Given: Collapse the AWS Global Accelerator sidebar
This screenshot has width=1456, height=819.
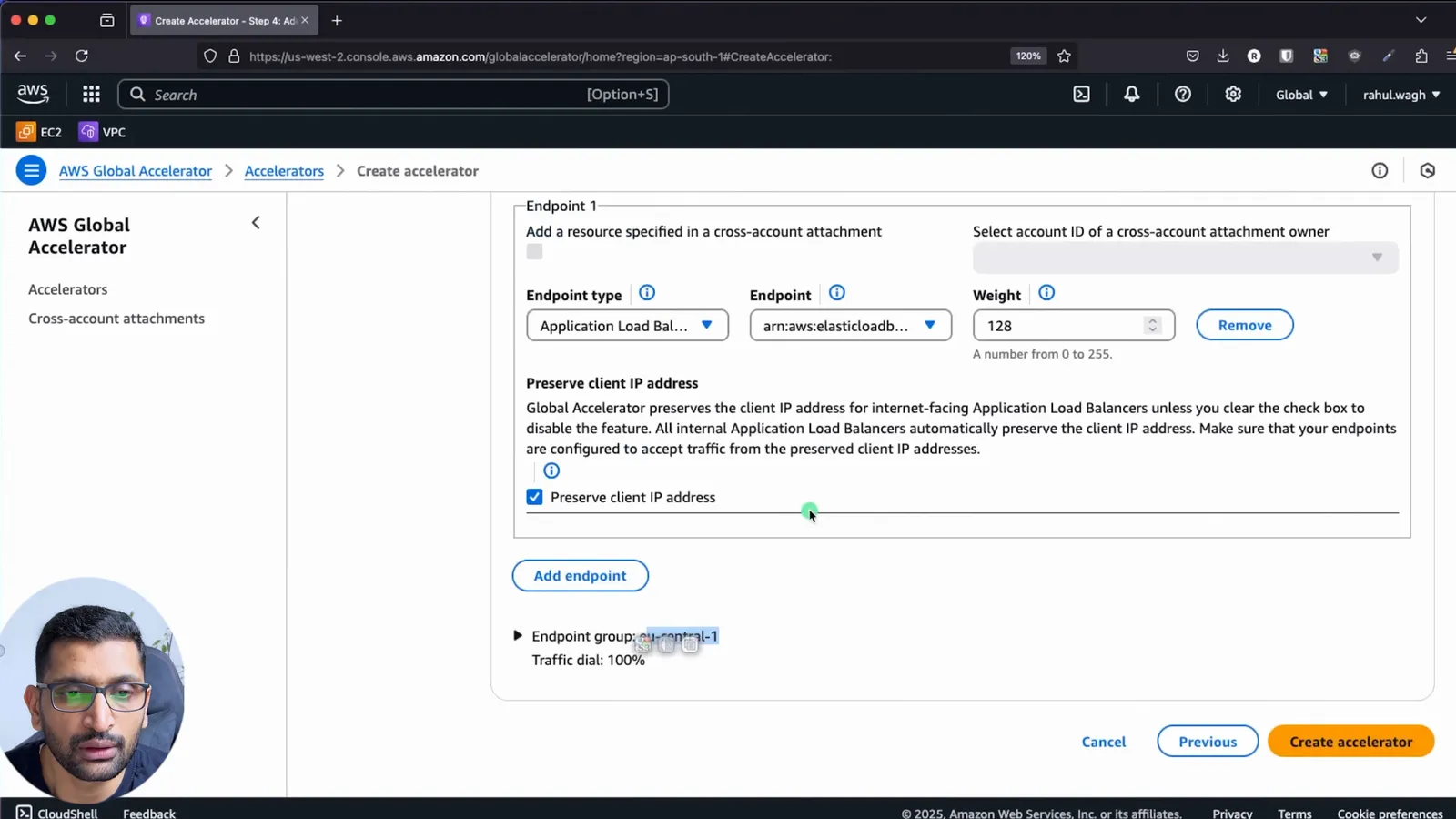Looking at the screenshot, I should 256,223.
